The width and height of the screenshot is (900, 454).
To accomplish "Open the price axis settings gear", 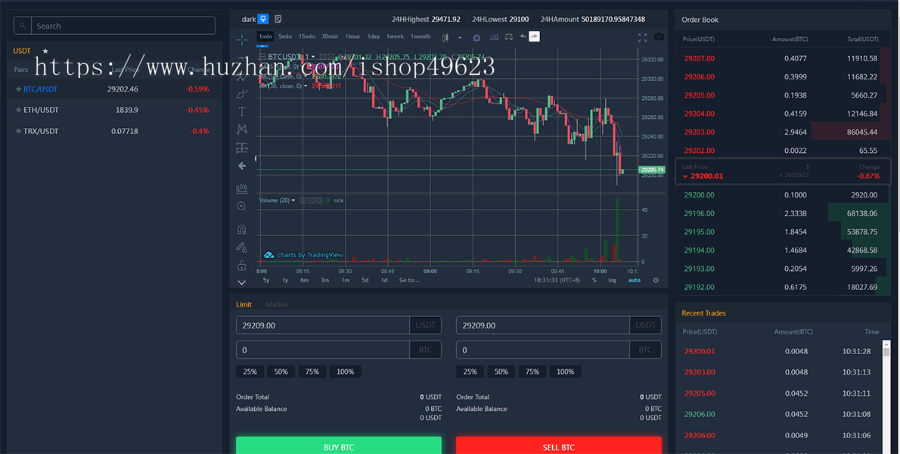I will pos(655,280).
